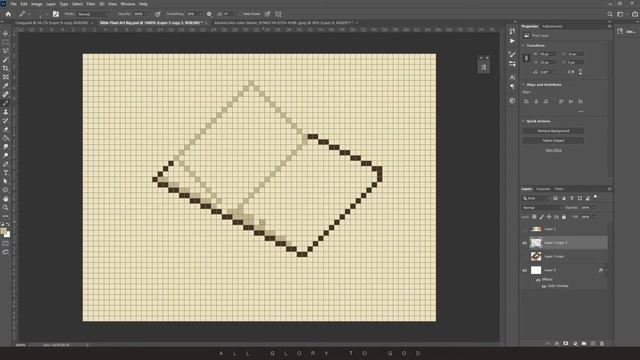Select the Clone Stamp tool
The height and width of the screenshot is (360, 640).
pos(6,112)
